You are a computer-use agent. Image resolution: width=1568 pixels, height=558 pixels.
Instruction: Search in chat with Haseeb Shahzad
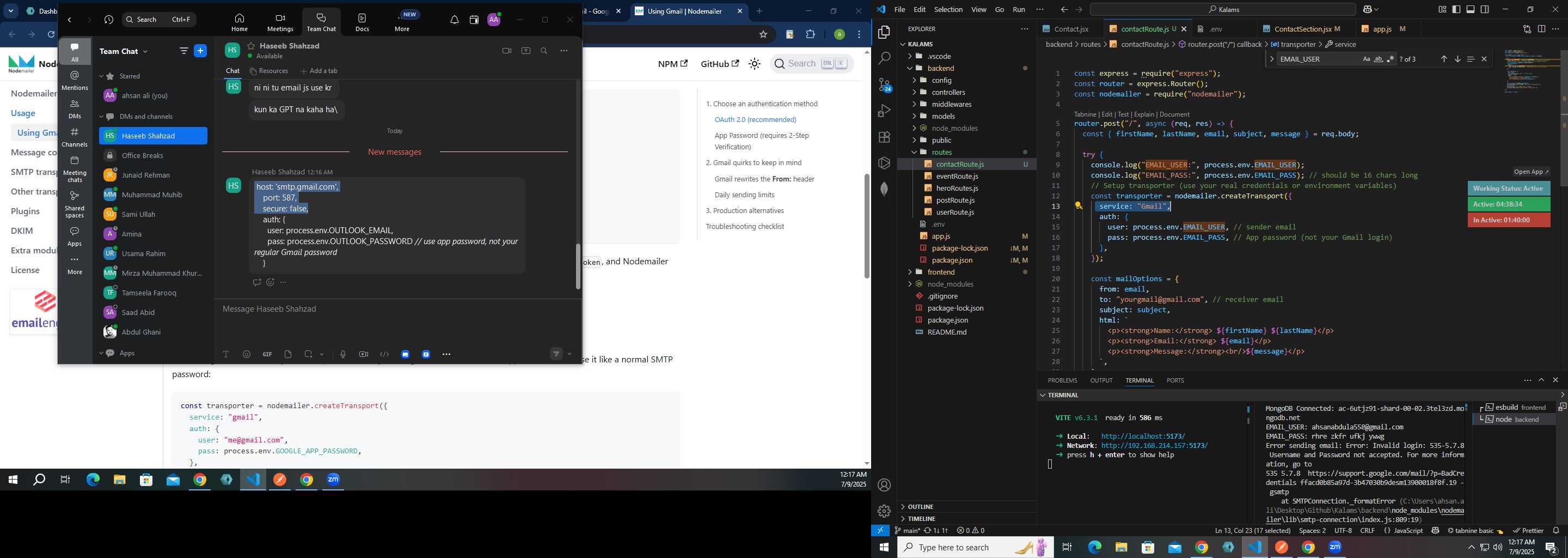point(544,51)
